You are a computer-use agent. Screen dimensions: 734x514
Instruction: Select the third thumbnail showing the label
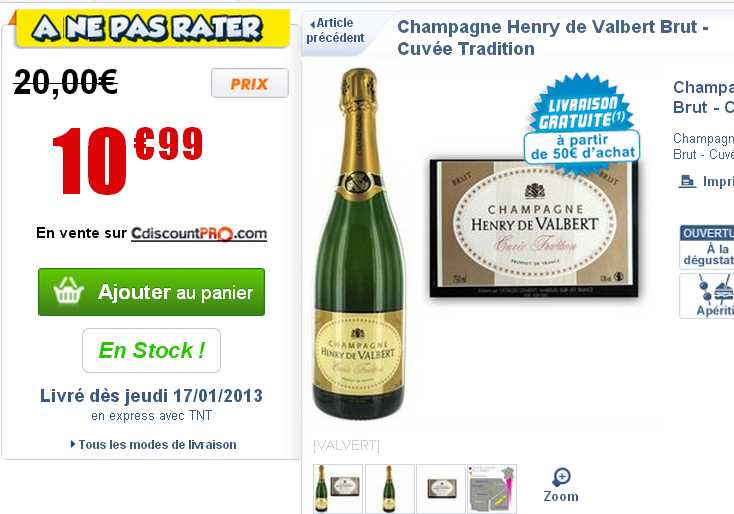click(x=441, y=488)
